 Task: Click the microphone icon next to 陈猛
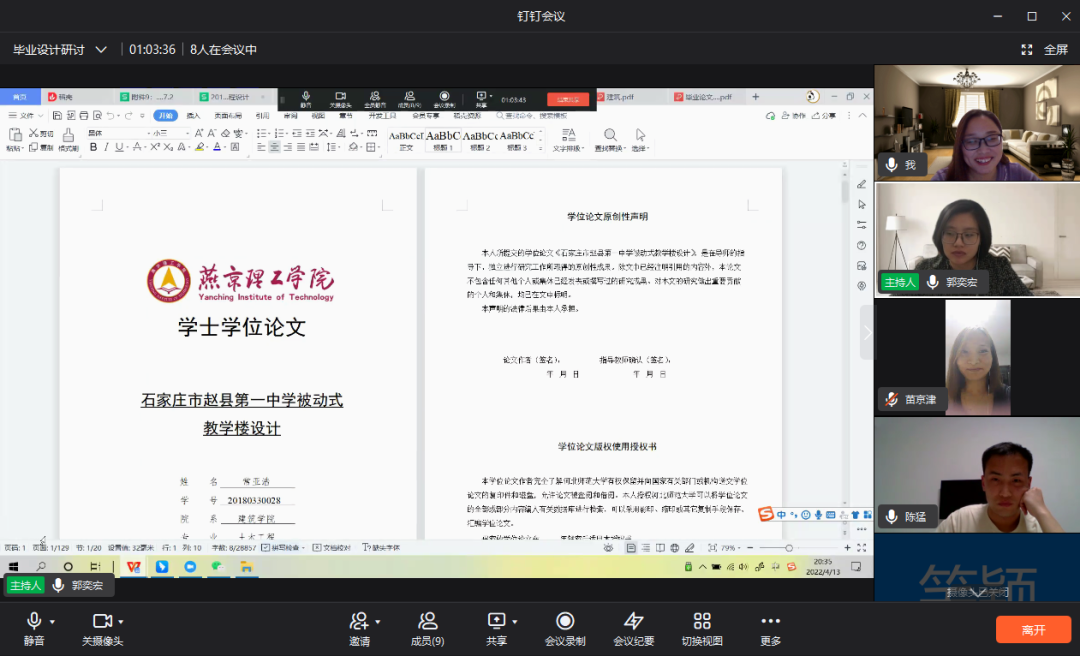click(891, 516)
